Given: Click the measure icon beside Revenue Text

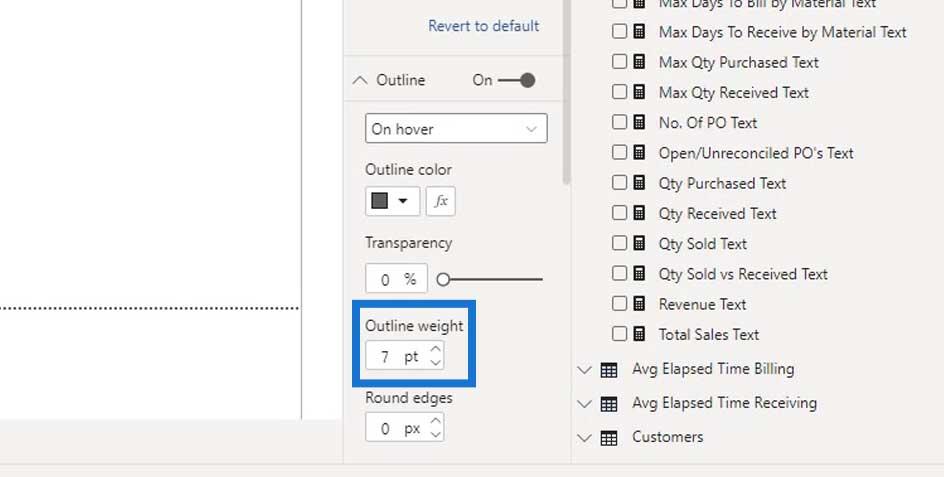Looking at the screenshot, I should coord(639,304).
